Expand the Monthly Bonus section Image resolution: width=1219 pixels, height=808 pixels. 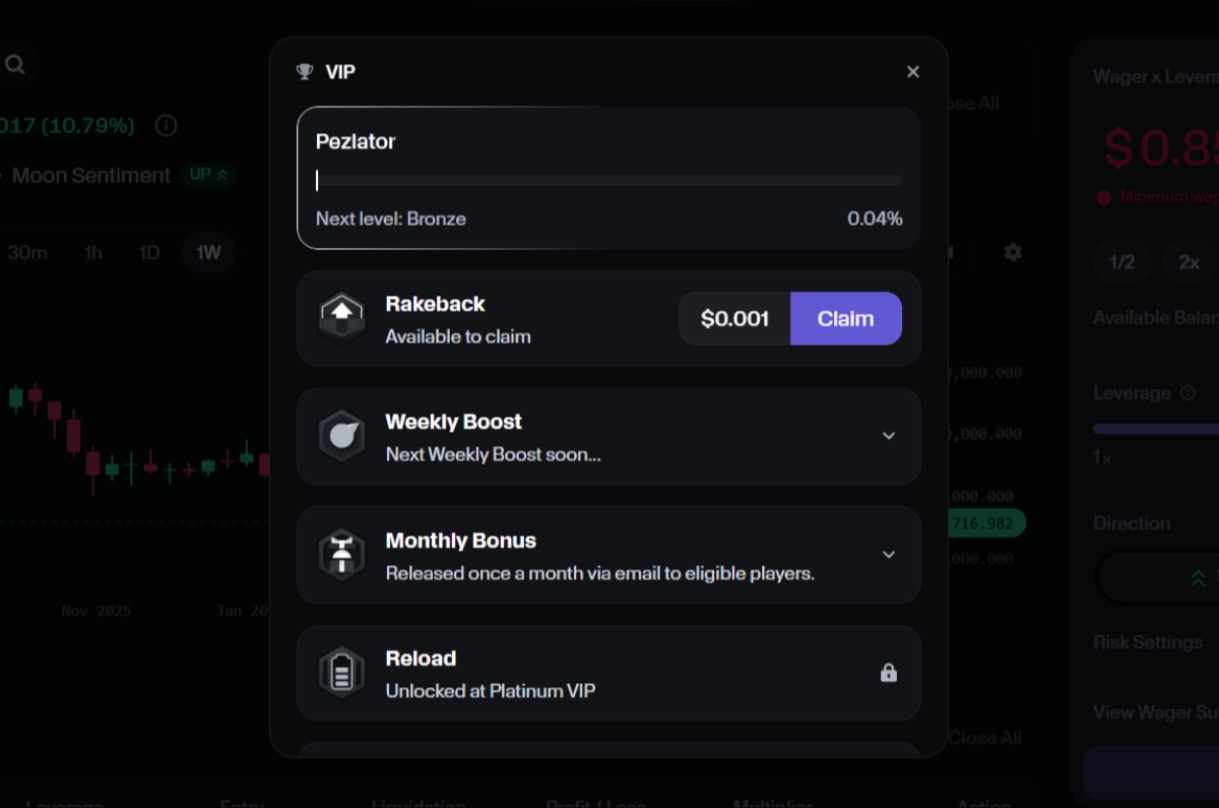[x=889, y=555]
